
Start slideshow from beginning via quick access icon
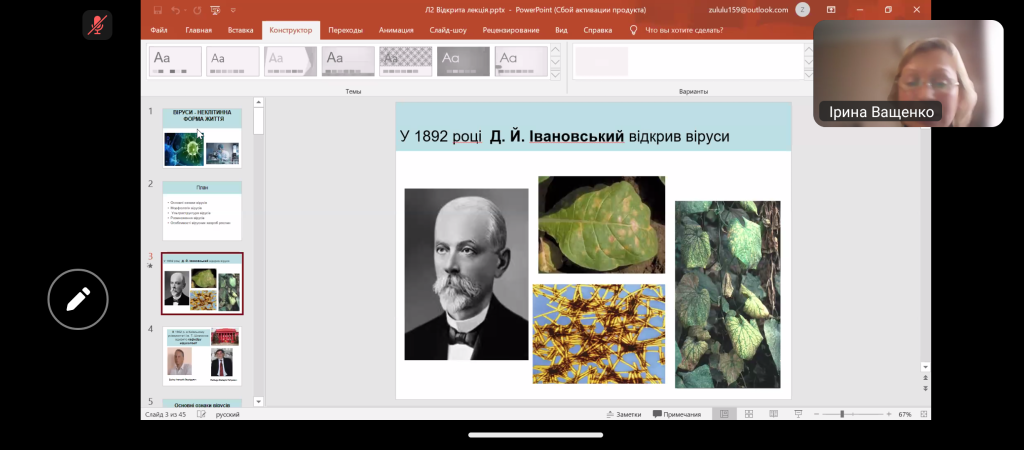pyautogui.click(x=216, y=10)
